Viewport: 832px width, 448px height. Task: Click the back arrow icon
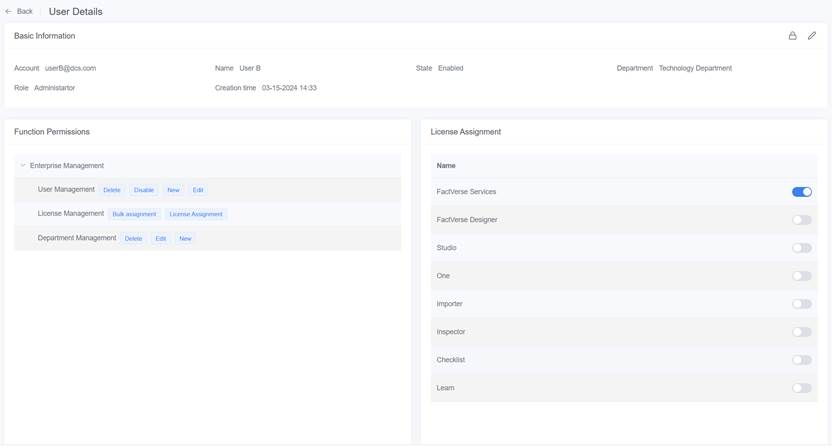tap(9, 12)
